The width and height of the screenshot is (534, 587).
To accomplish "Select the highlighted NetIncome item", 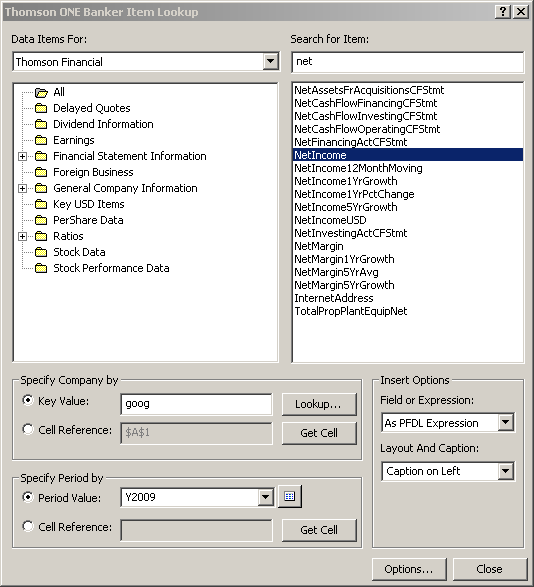I will tap(407, 155).
